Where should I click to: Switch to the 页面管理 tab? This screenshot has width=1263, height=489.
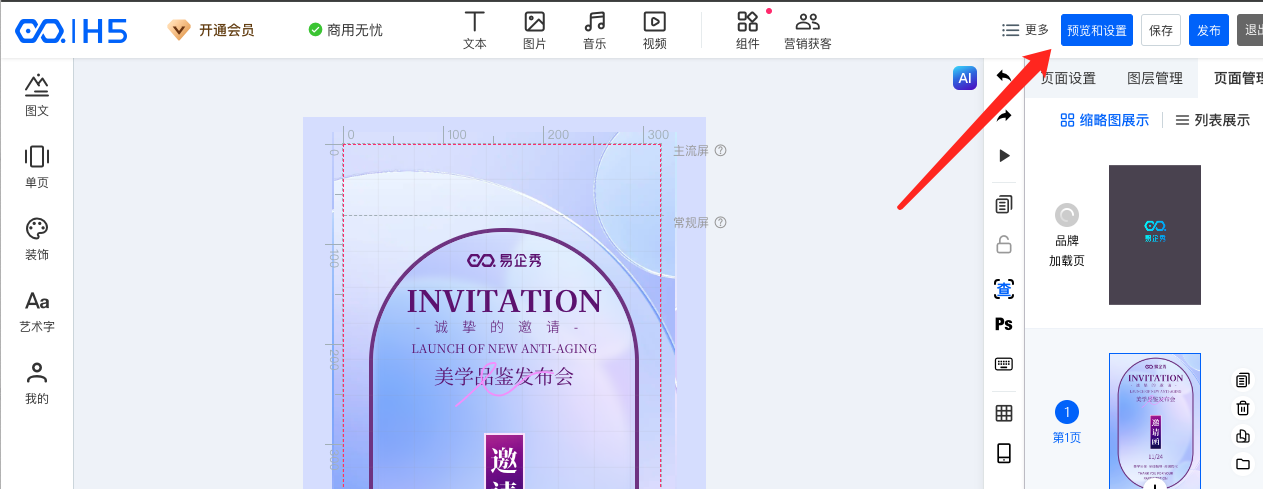point(1238,78)
